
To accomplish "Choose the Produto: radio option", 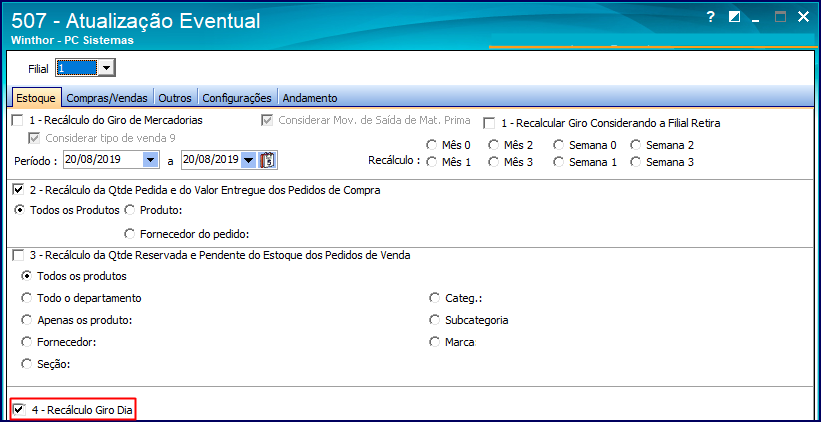I will click(129, 210).
